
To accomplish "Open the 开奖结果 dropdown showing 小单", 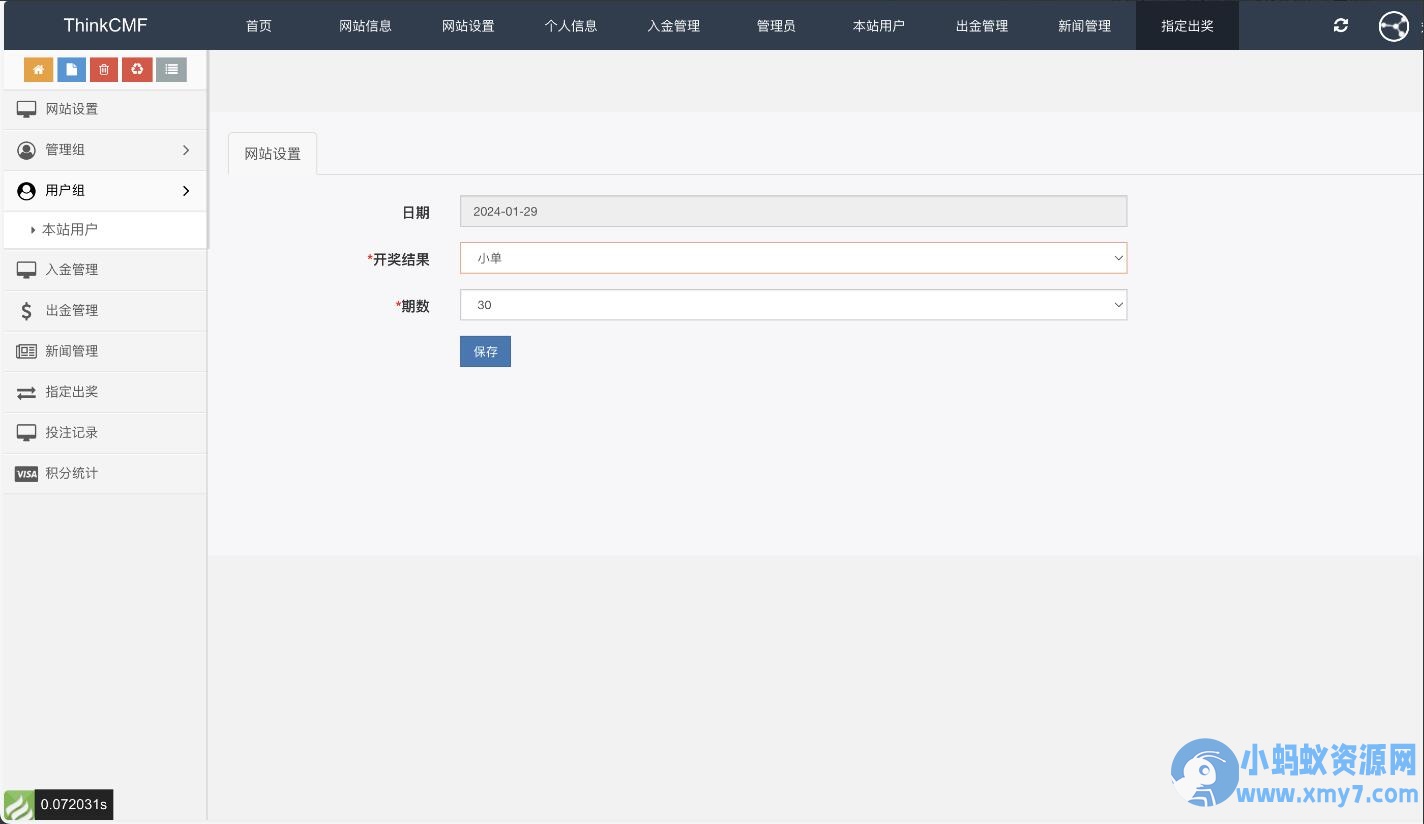I will [793, 258].
